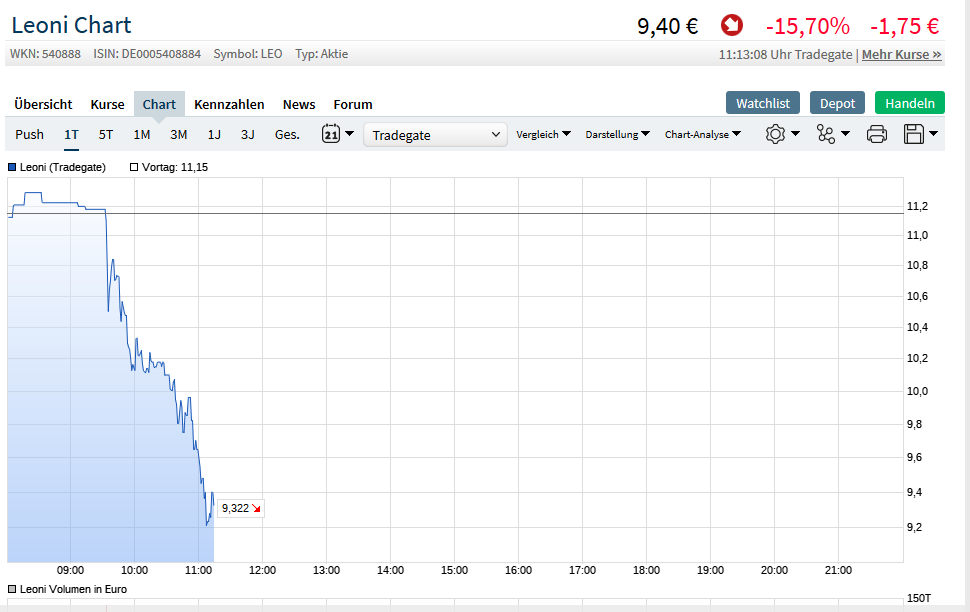Click the Depot button

[x=838, y=103]
